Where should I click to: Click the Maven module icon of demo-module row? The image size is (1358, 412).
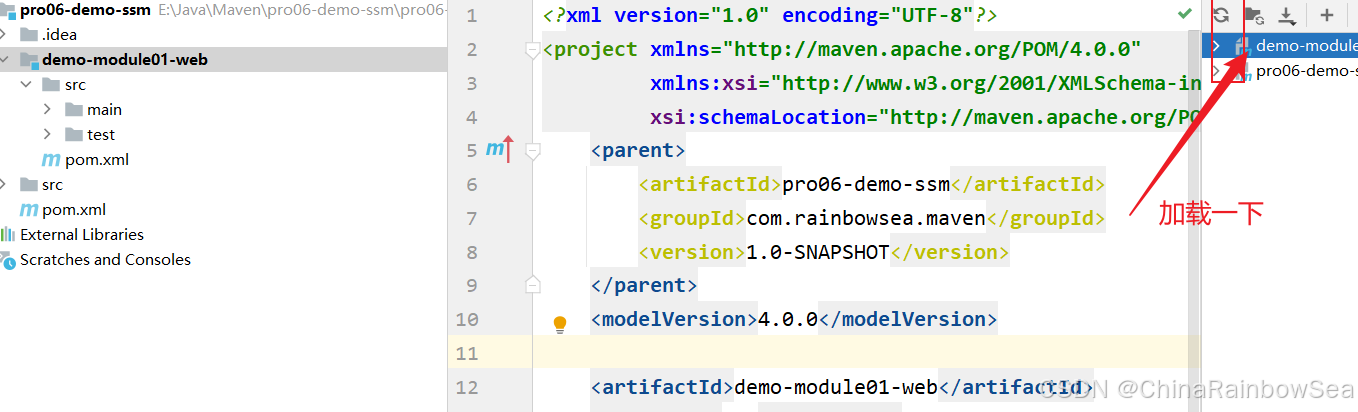(x=1243, y=45)
